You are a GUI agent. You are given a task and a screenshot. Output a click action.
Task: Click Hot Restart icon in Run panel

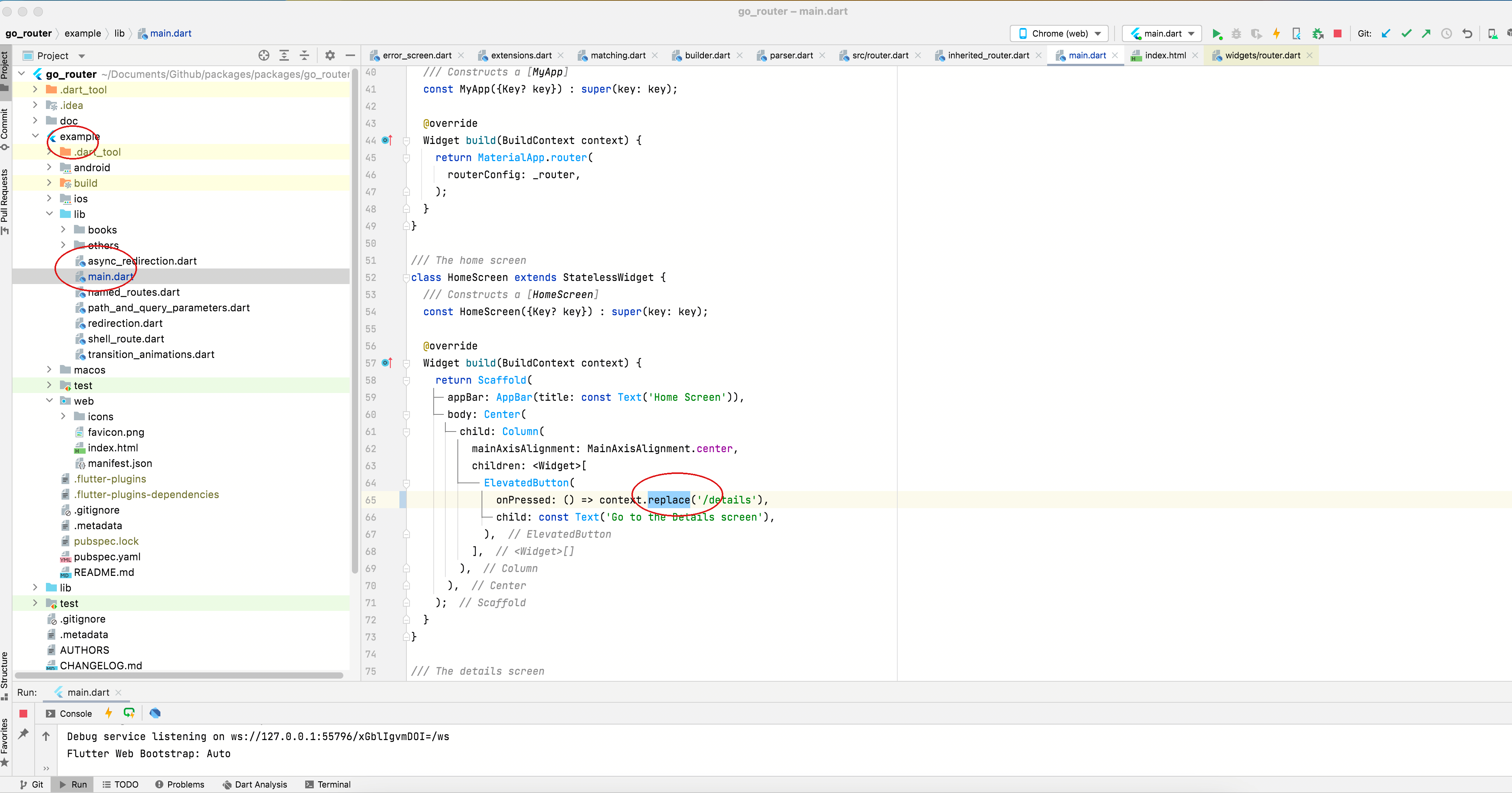click(129, 713)
